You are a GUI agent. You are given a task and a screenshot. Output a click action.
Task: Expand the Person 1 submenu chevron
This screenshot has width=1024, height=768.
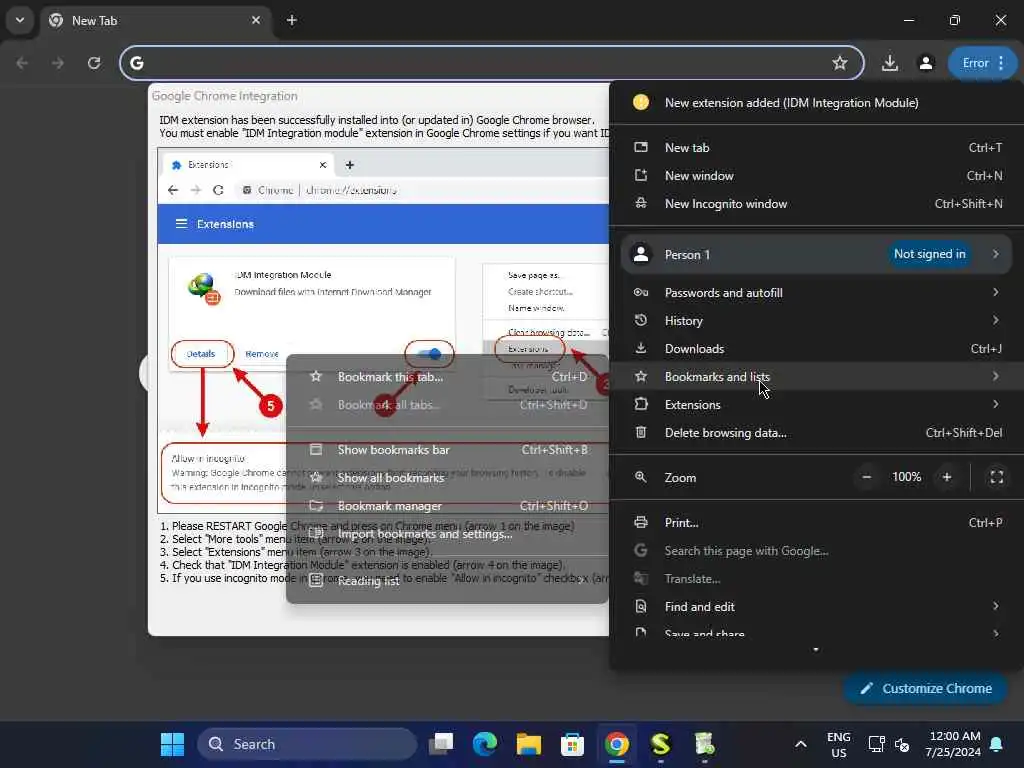tap(995, 254)
